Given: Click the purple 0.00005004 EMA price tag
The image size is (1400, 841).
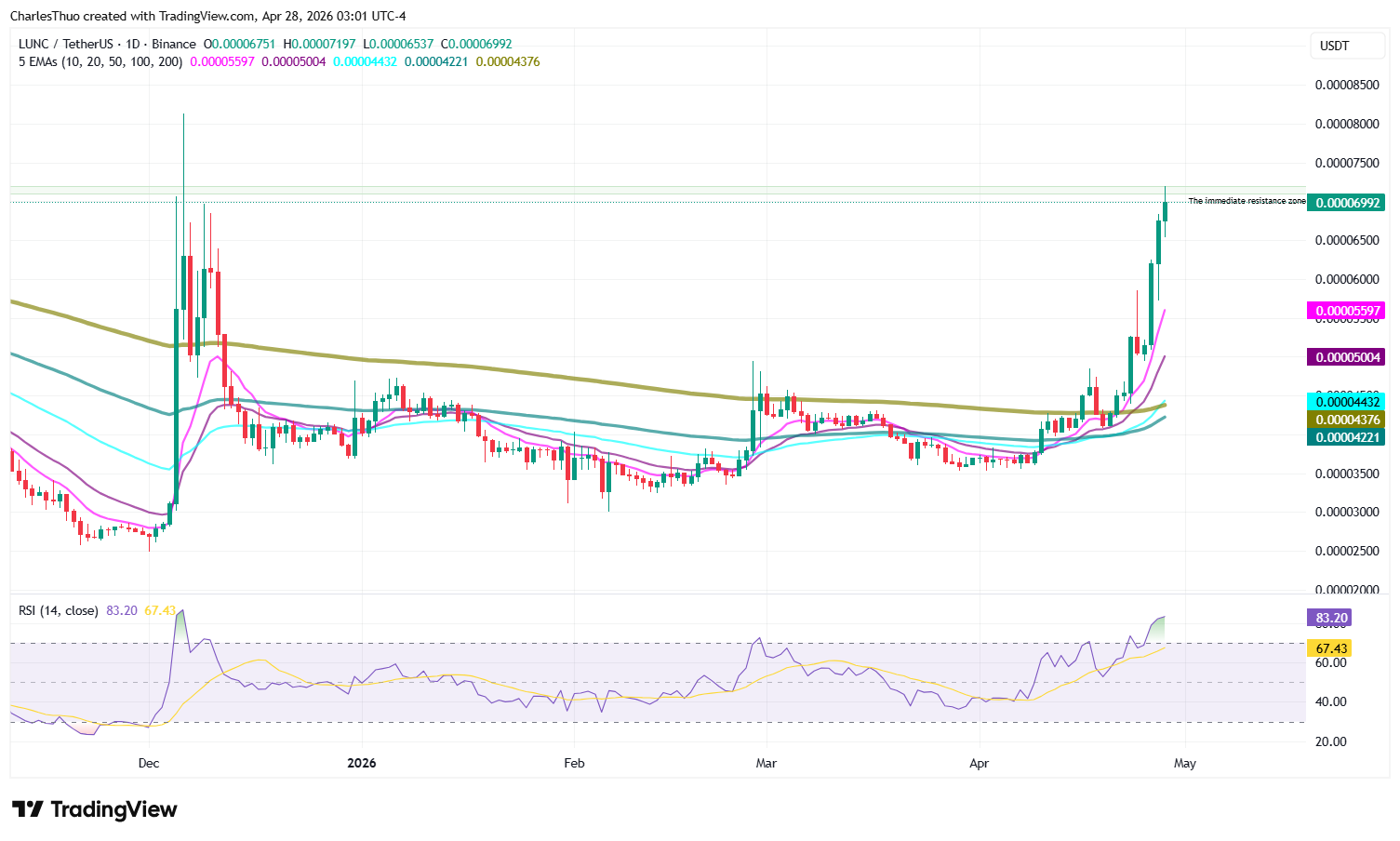Looking at the screenshot, I should click(x=1345, y=357).
